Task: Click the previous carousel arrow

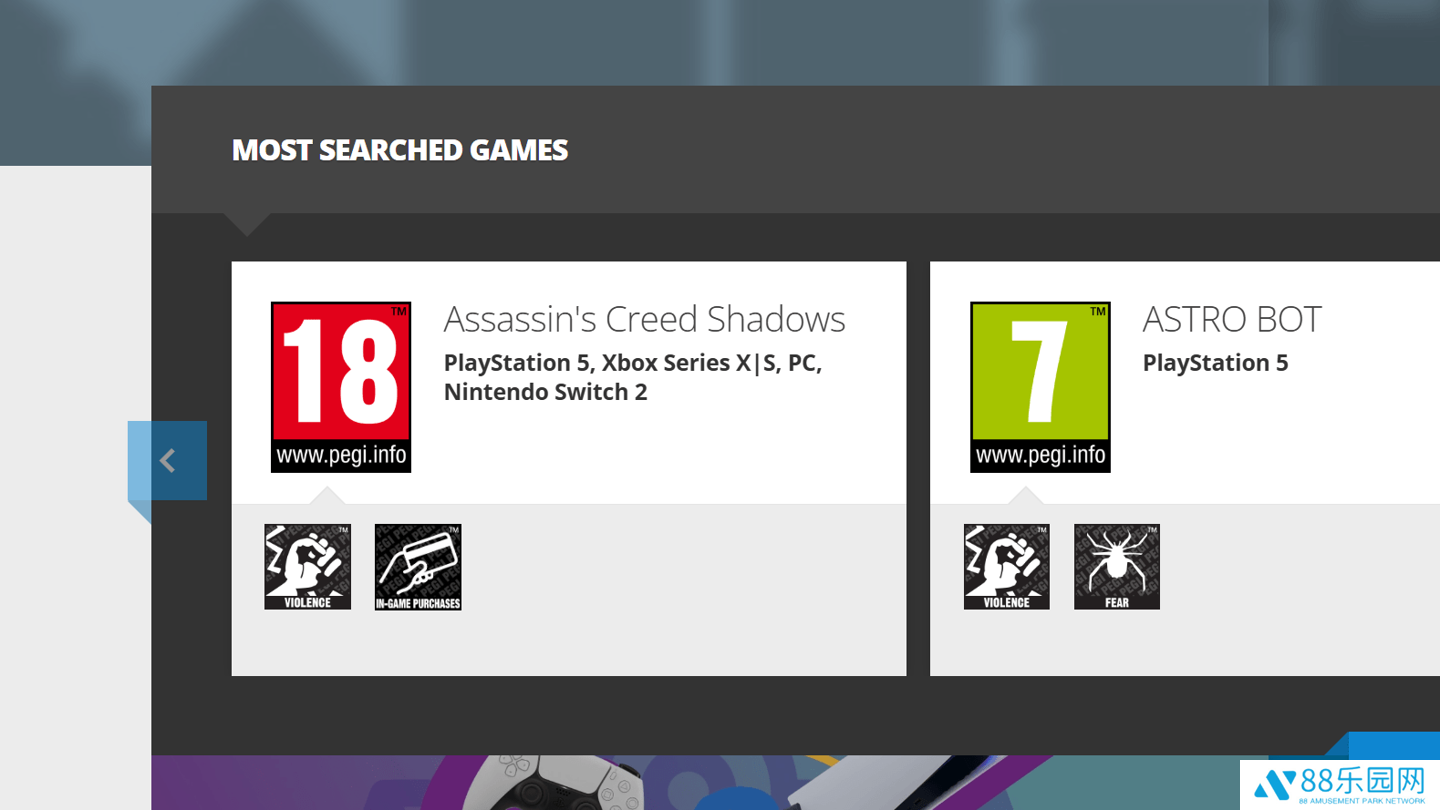Action: [x=167, y=460]
